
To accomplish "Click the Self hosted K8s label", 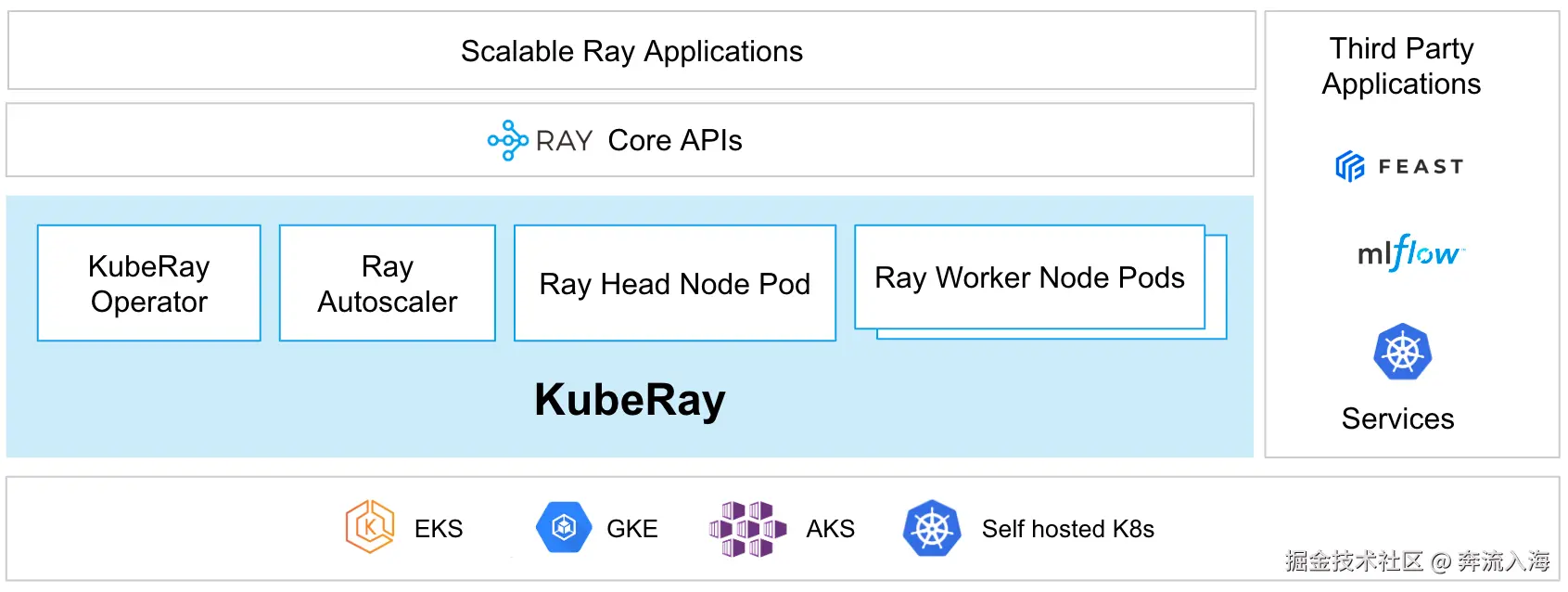I will click(1068, 529).
